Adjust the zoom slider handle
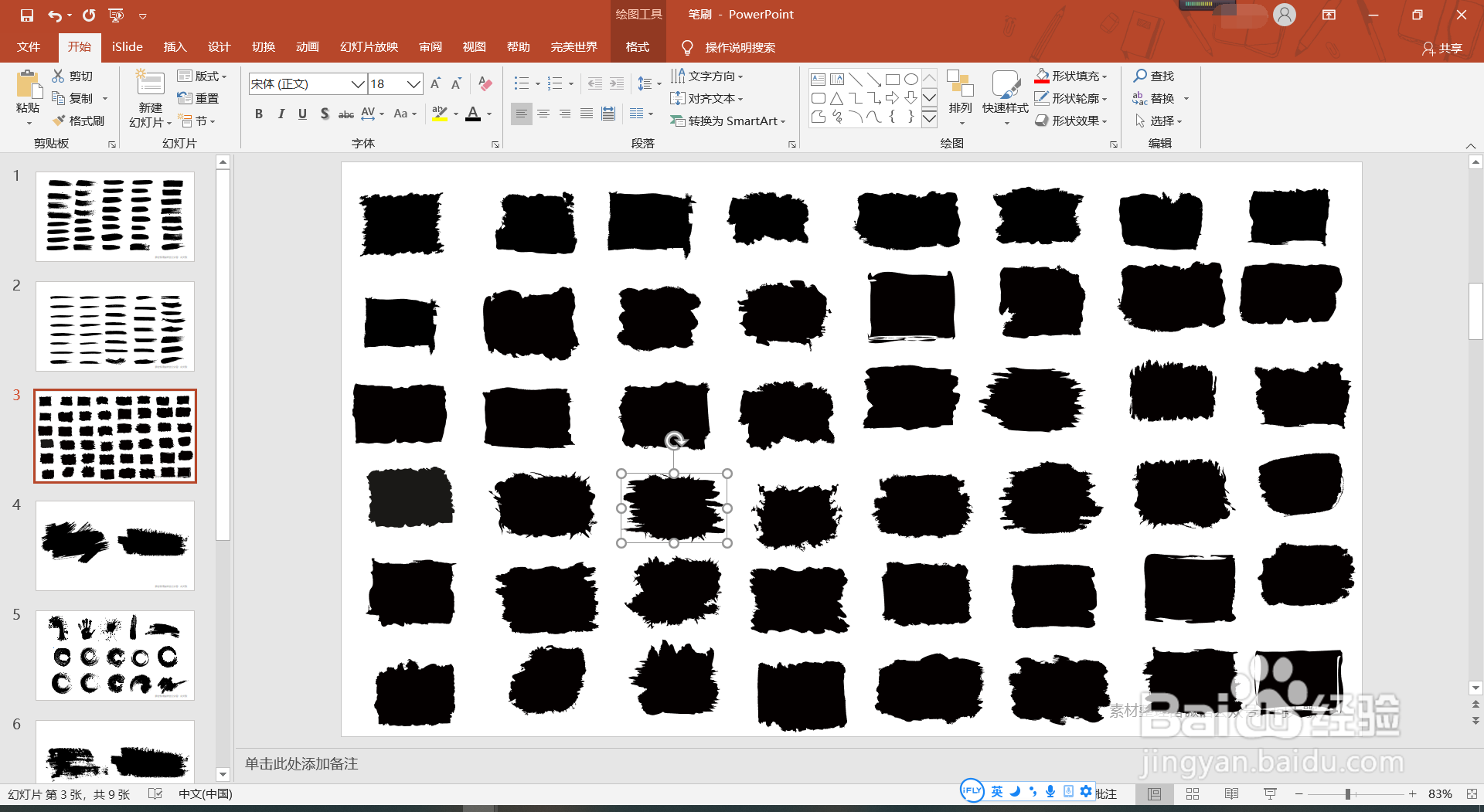This screenshot has height=812, width=1484. (1348, 794)
